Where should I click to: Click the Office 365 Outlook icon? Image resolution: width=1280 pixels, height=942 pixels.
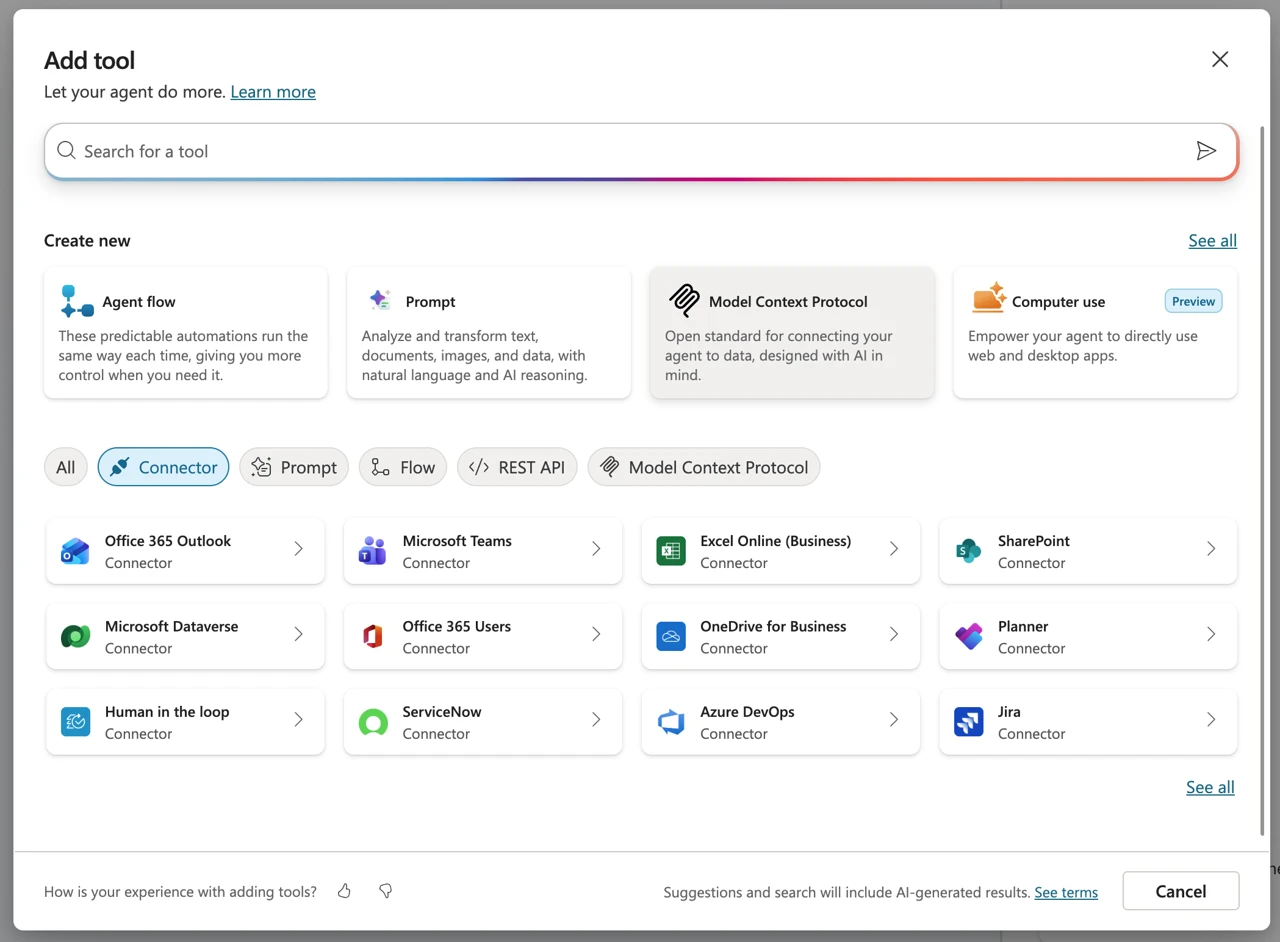[75, 551]
